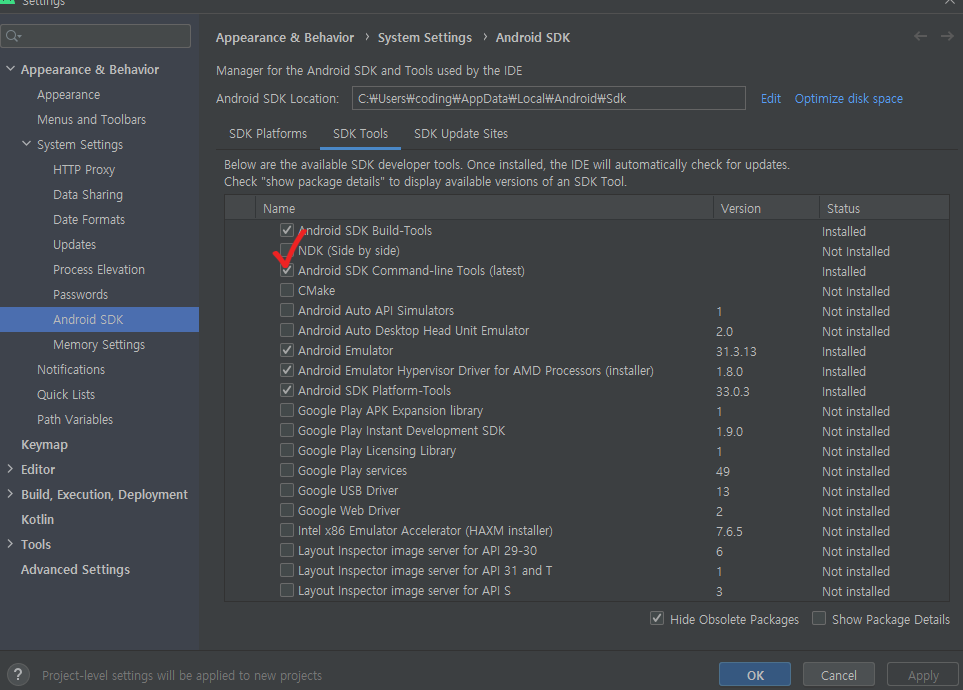Click the Status column header
Viewport: 963px width, 690px height.
[x=884, y=208]
